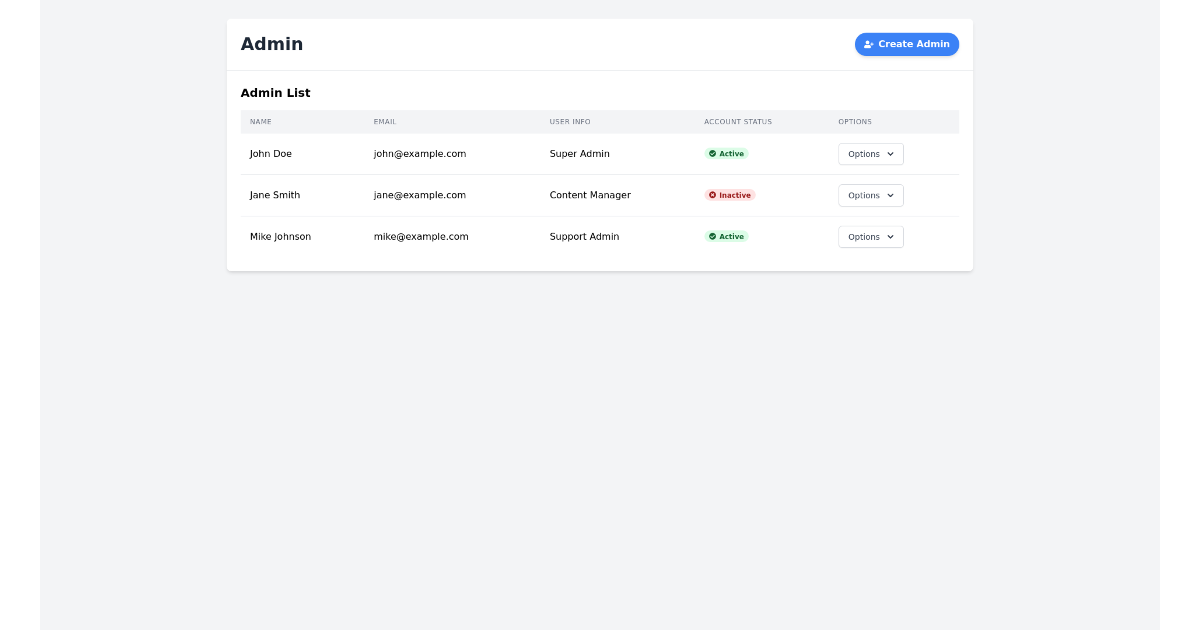The image size is (1200, 630).
Task: Click the check icon in Mike Johnson's Active badge
Action: tap(713, 236)
